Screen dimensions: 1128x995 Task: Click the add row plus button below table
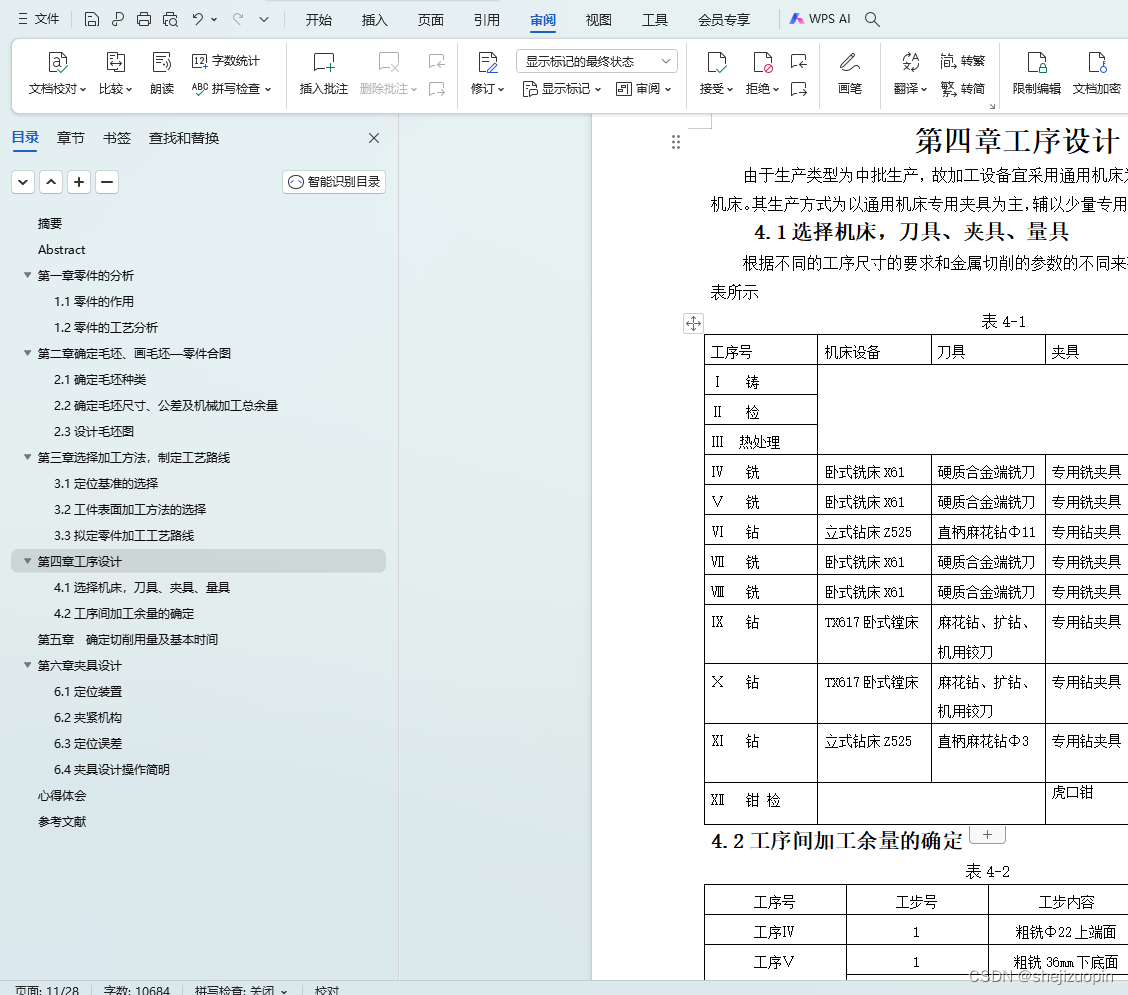(x=988, y=835)
